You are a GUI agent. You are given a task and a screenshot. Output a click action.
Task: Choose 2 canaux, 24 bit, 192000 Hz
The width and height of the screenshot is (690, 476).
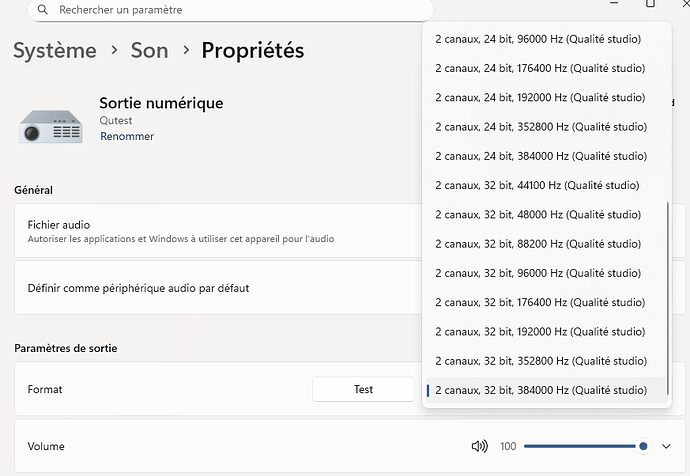pos(540,97)
